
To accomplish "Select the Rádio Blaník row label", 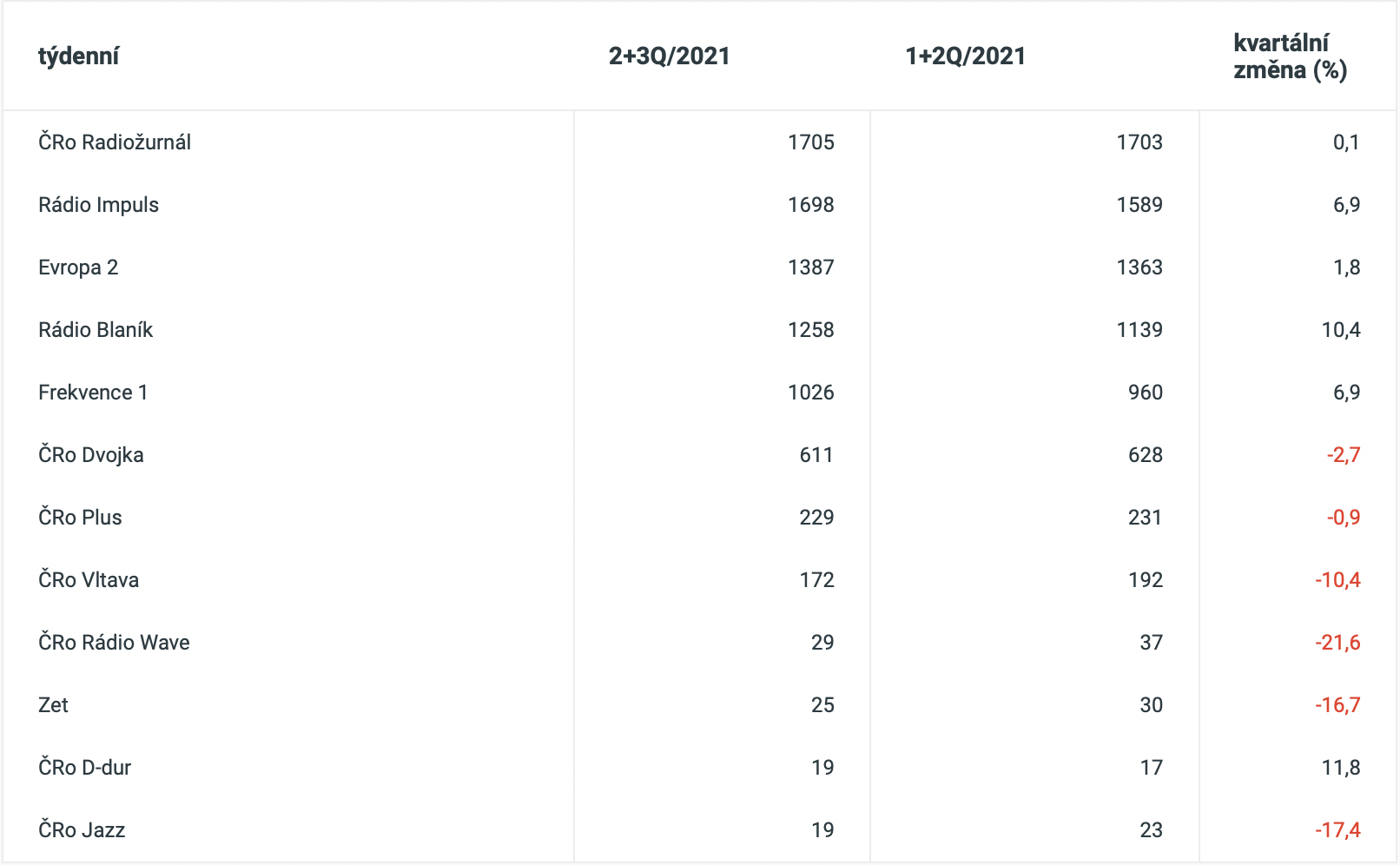I will click(x=96, y=330).
